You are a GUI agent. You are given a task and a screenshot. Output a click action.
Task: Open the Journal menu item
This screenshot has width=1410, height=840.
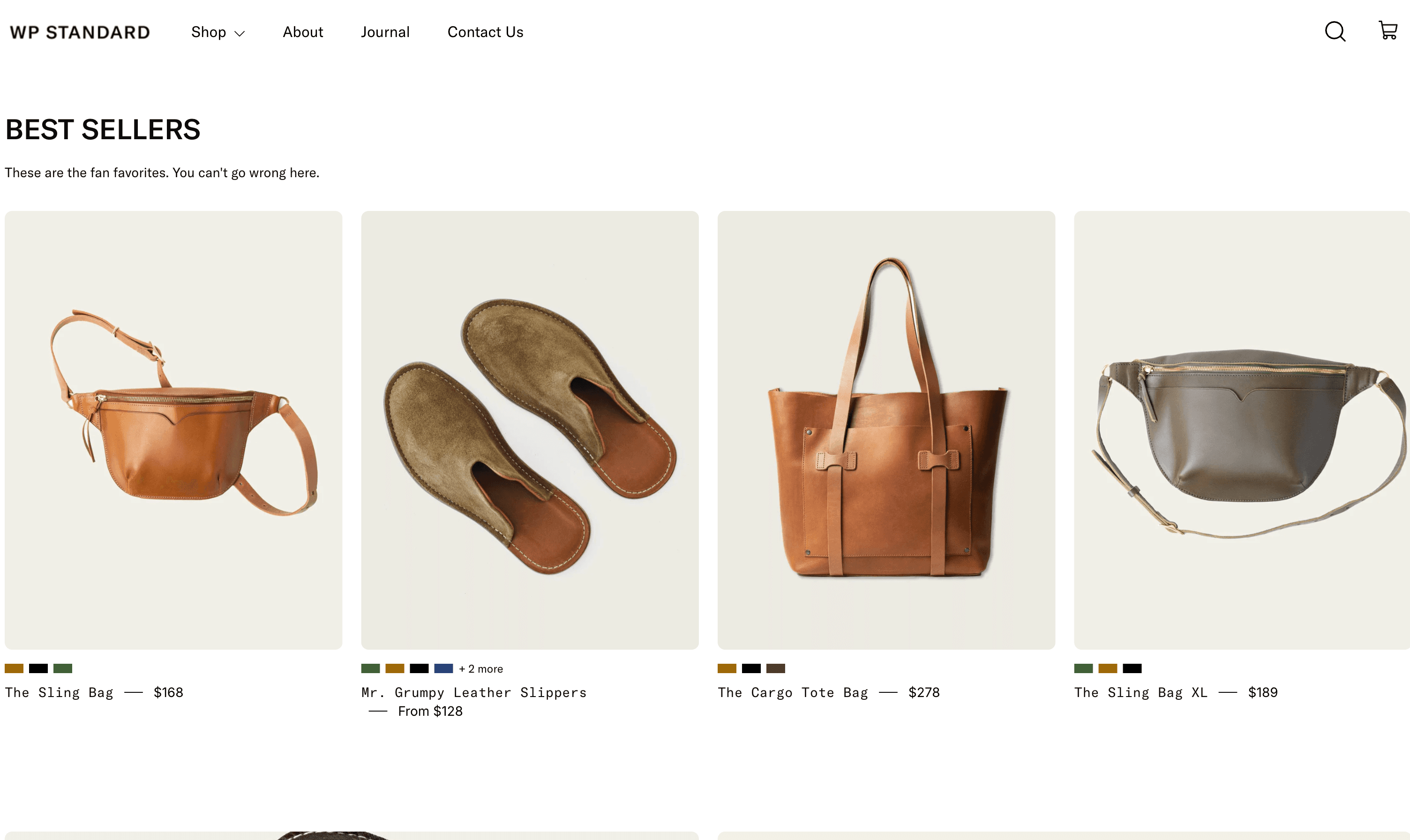[x=385, y=32]
